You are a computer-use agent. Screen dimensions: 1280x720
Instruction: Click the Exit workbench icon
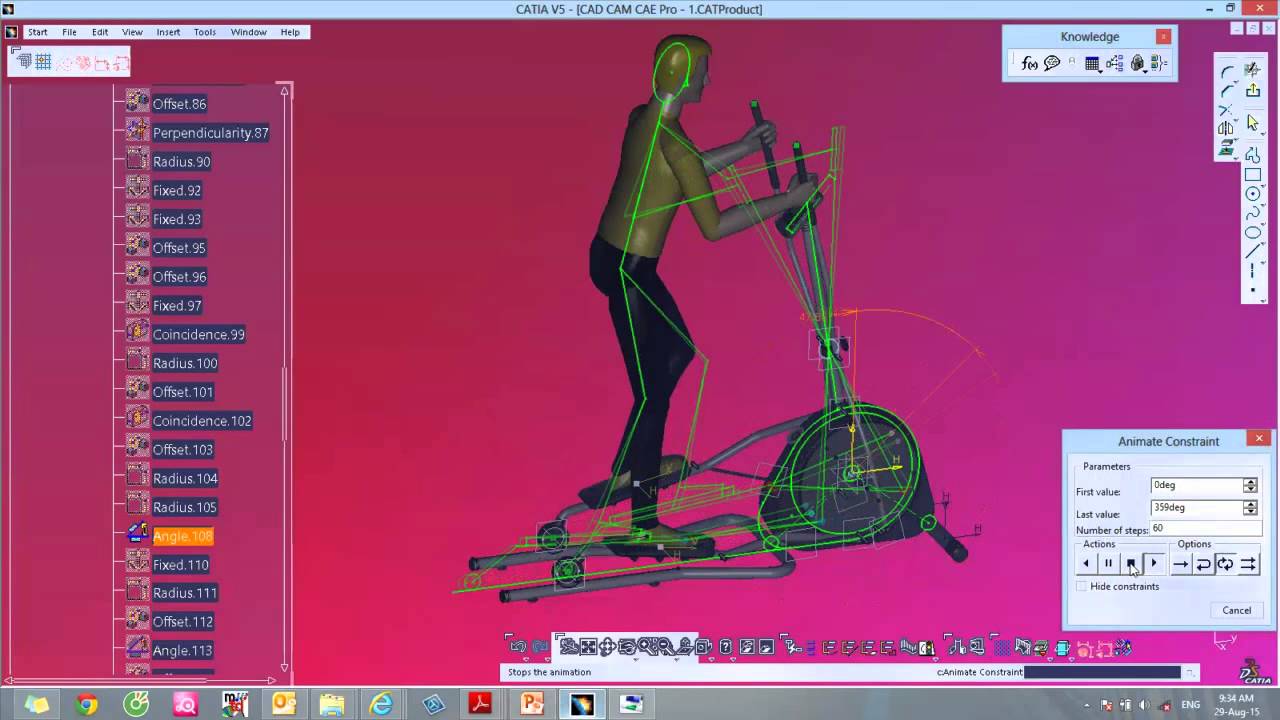point(1252,91)
